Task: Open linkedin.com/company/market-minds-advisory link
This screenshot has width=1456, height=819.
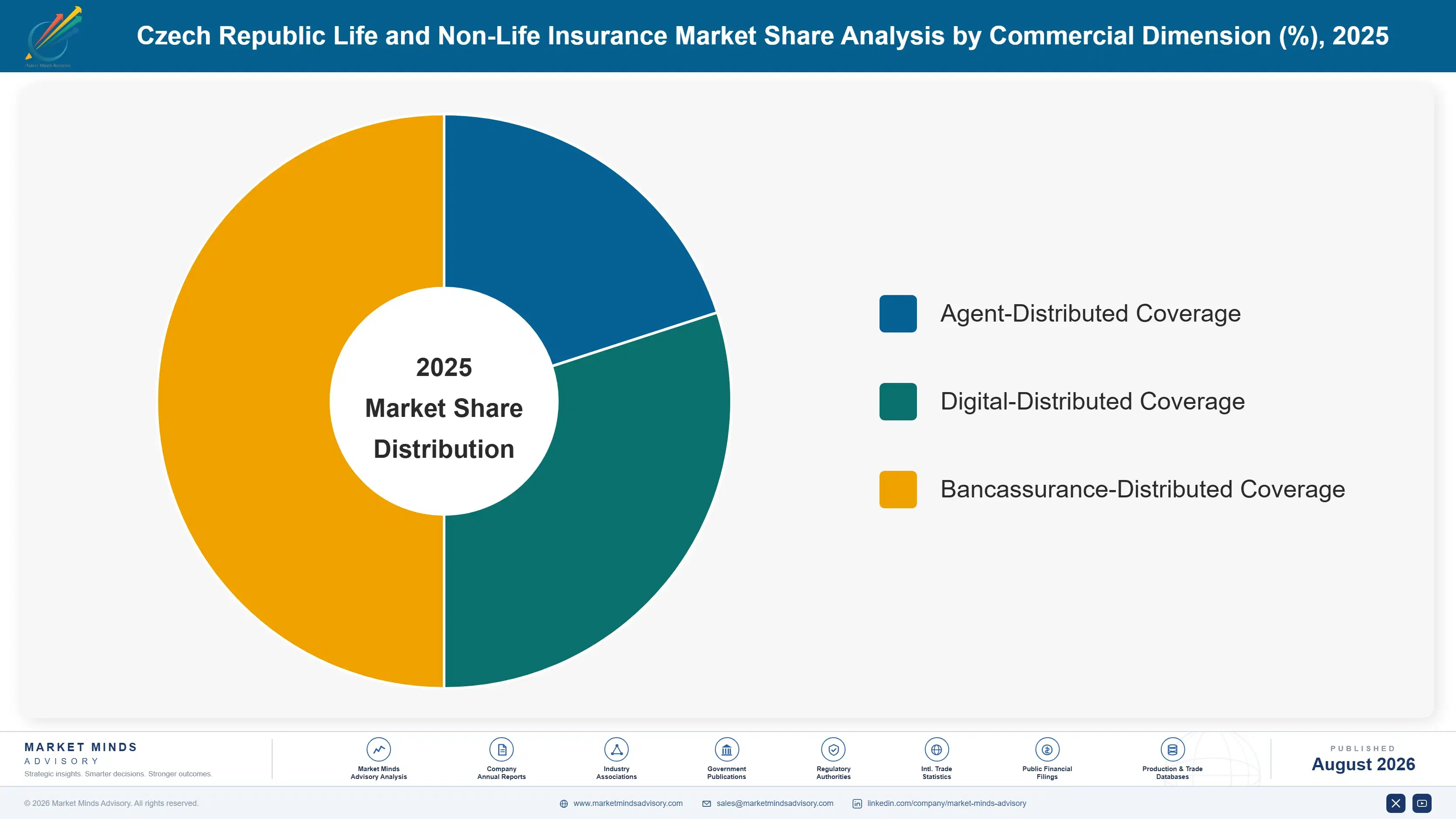Action: [x=947, y=803]
